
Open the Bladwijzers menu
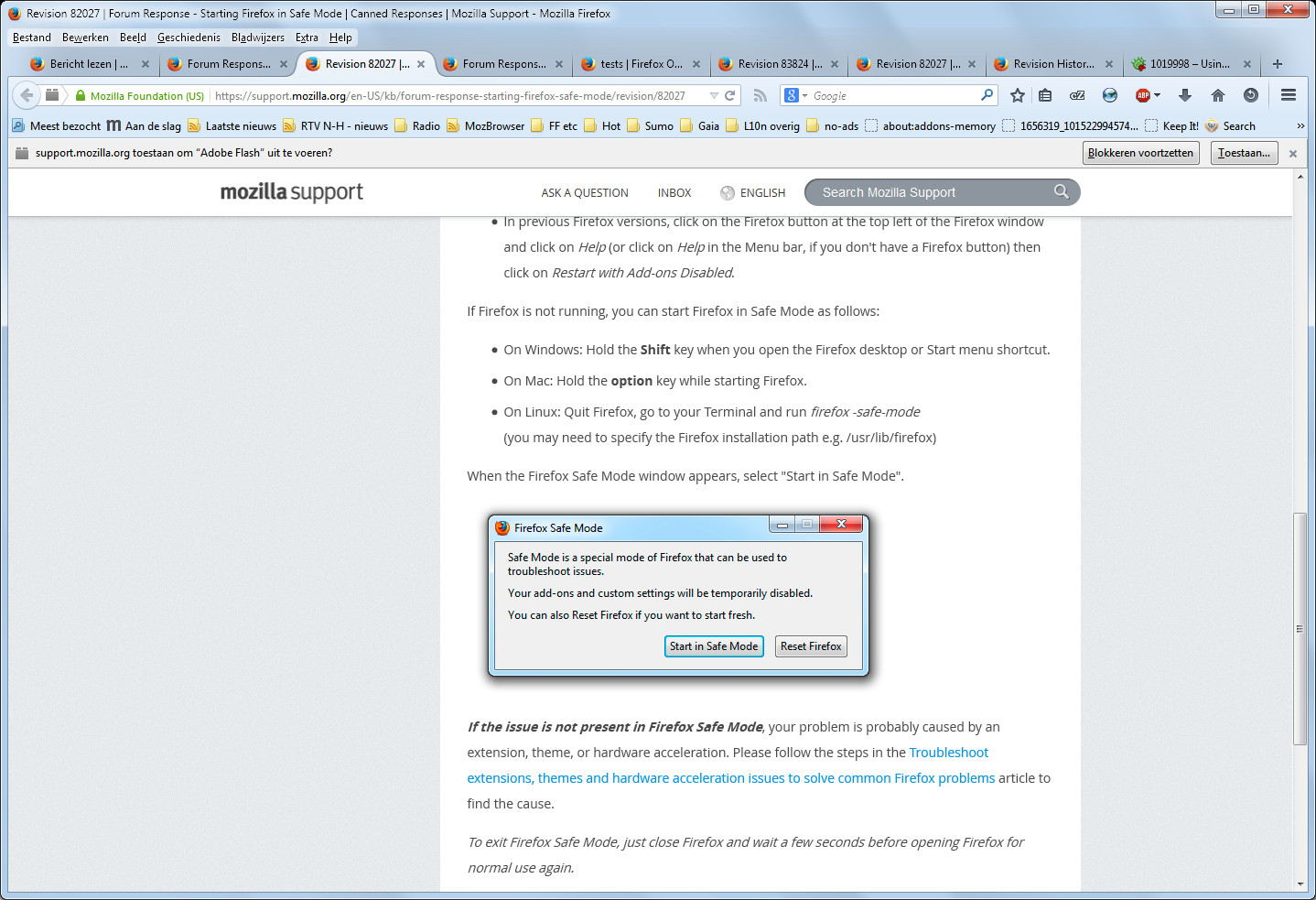click(258, 38)
